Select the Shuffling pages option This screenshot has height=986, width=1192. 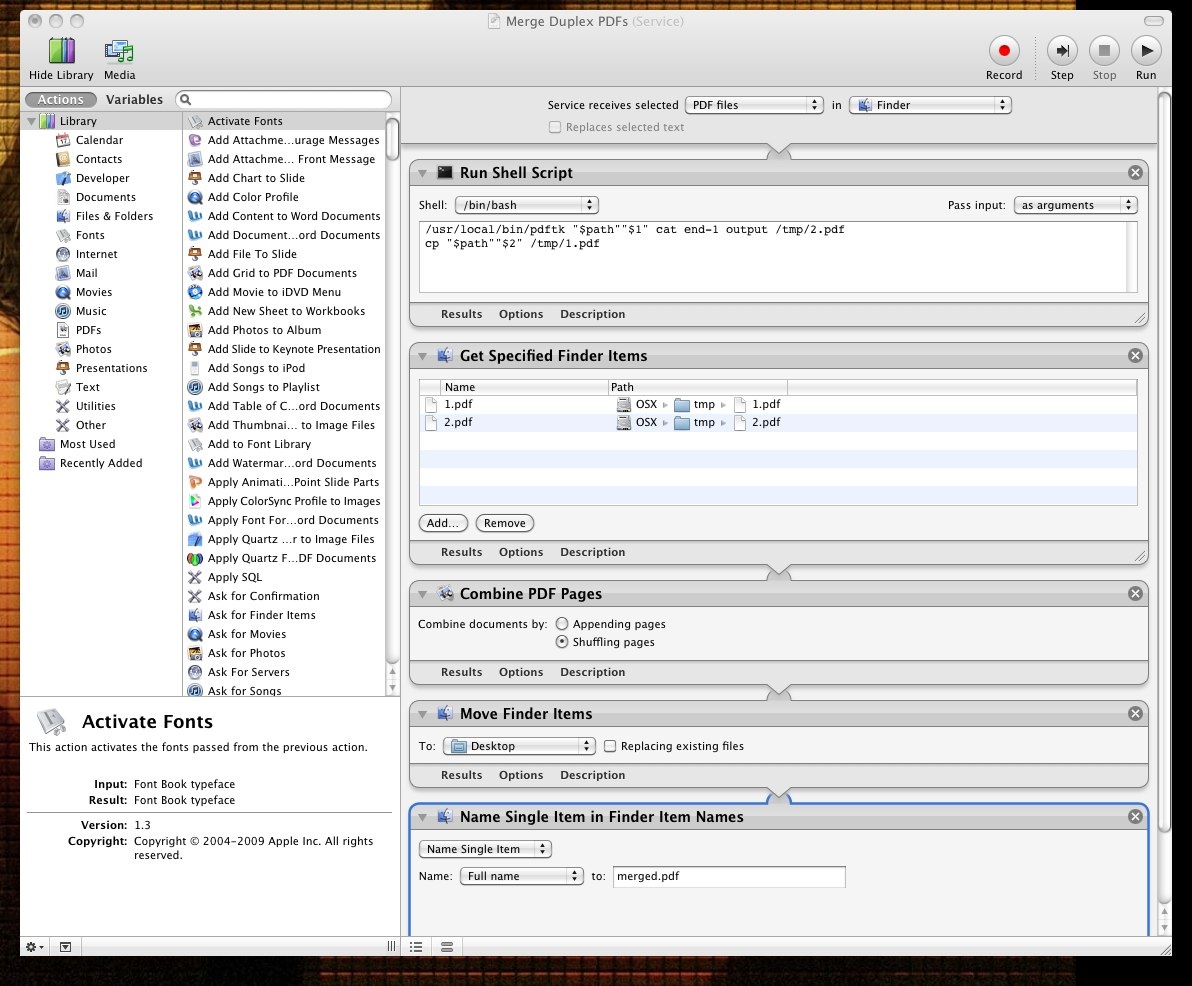point(562,642)
